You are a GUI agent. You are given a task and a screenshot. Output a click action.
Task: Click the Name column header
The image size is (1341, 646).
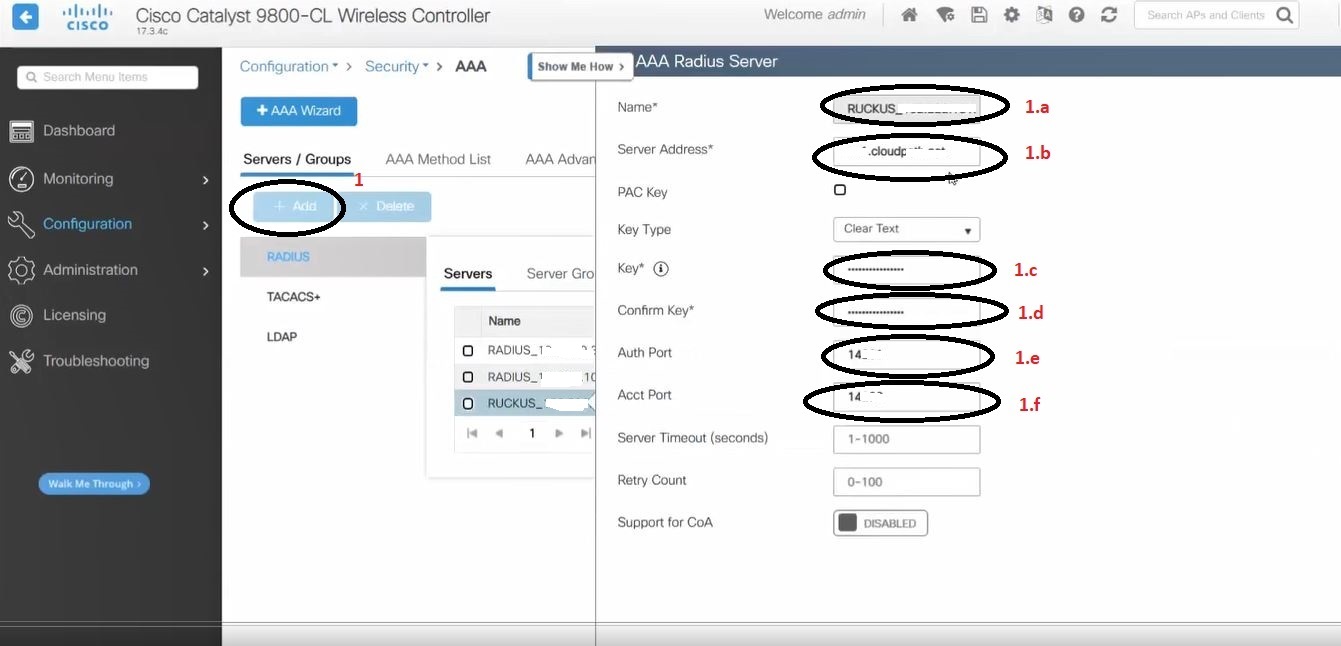[x=504, y=321]
